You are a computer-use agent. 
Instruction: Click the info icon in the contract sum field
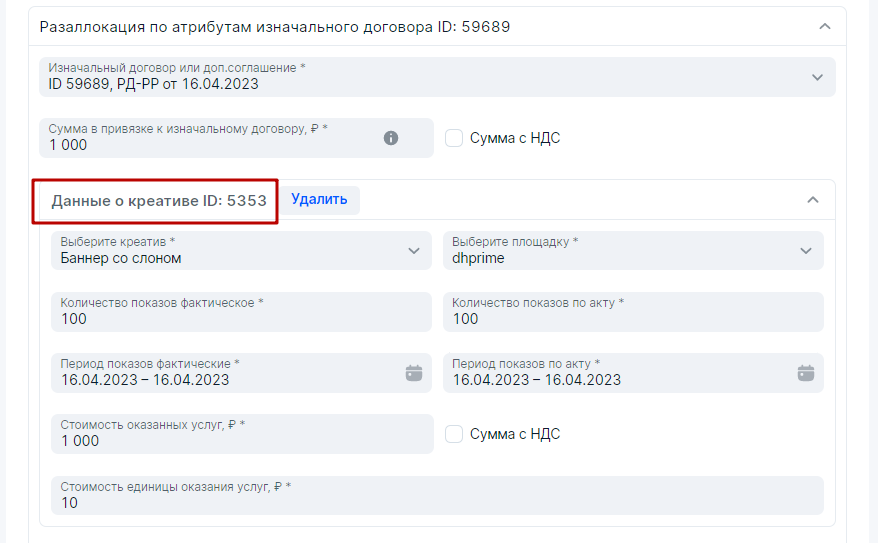(391, 138)
